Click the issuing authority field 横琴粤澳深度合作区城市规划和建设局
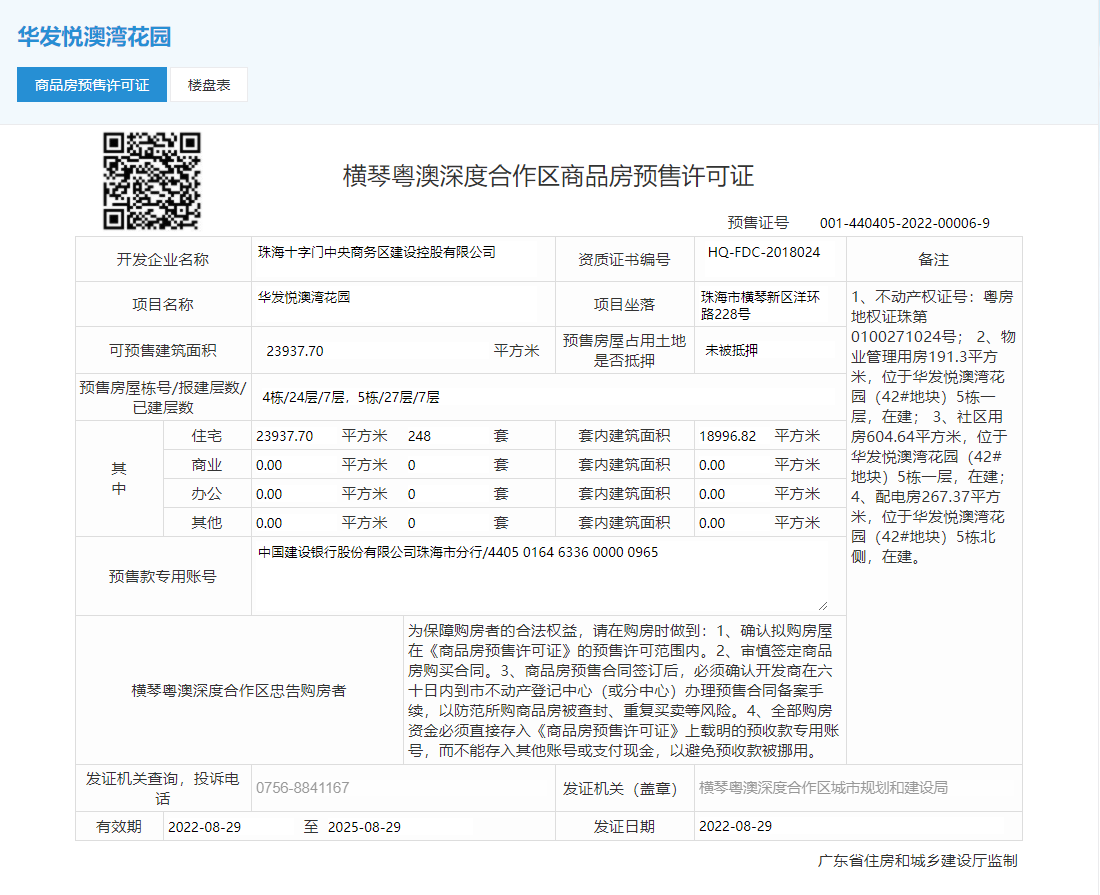The image size is (1100, 895). [x=823, y=788]
